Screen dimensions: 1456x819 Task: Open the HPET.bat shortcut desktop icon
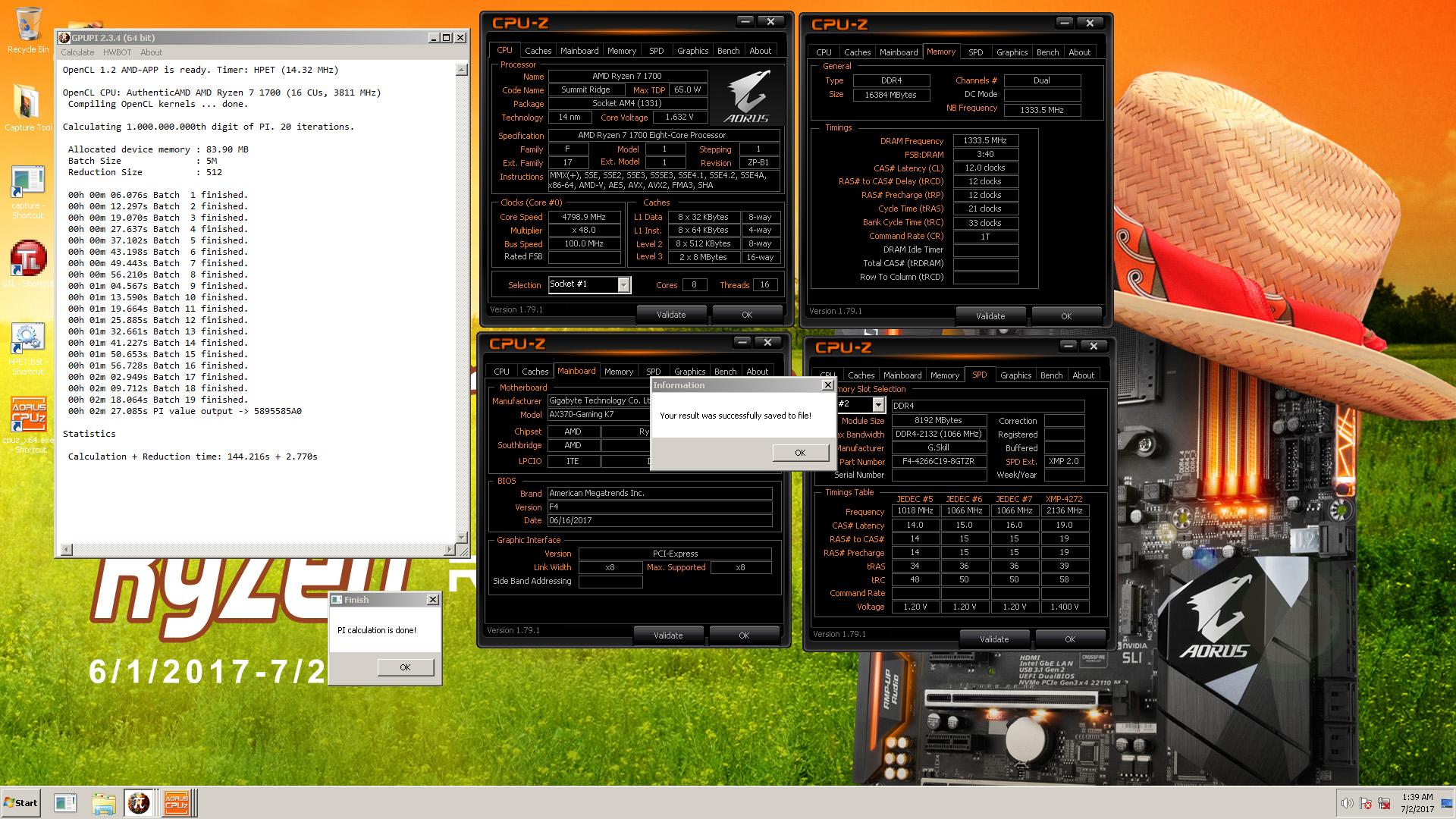tap(28, 349)
